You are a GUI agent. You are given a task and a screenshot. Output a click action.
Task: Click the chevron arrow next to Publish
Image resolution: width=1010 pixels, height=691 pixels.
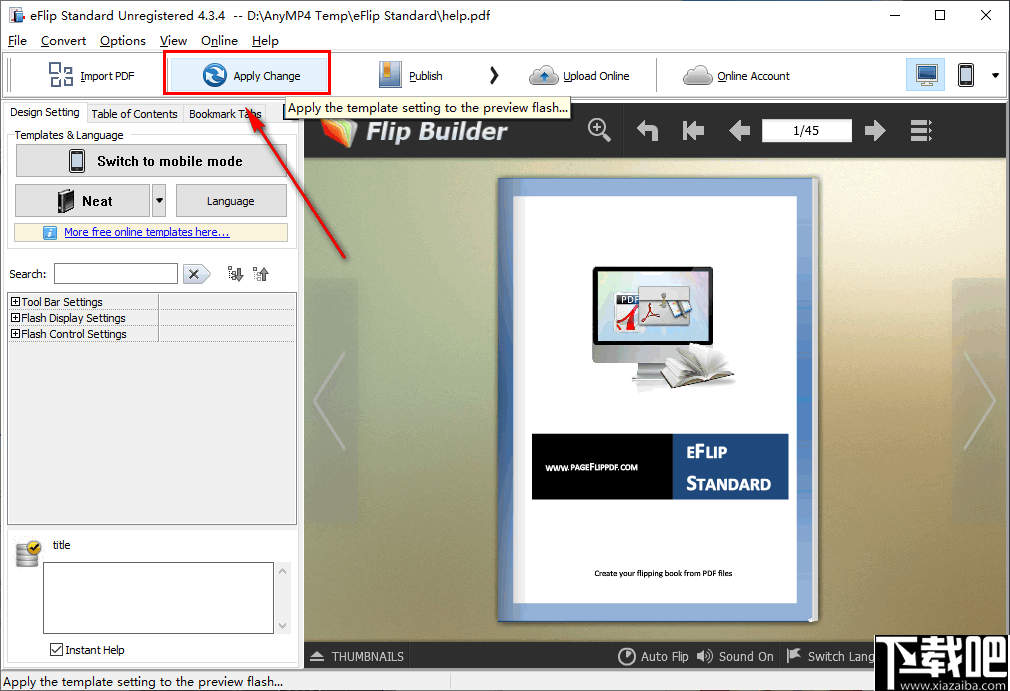pyautogui.click(x=494, y=75)
